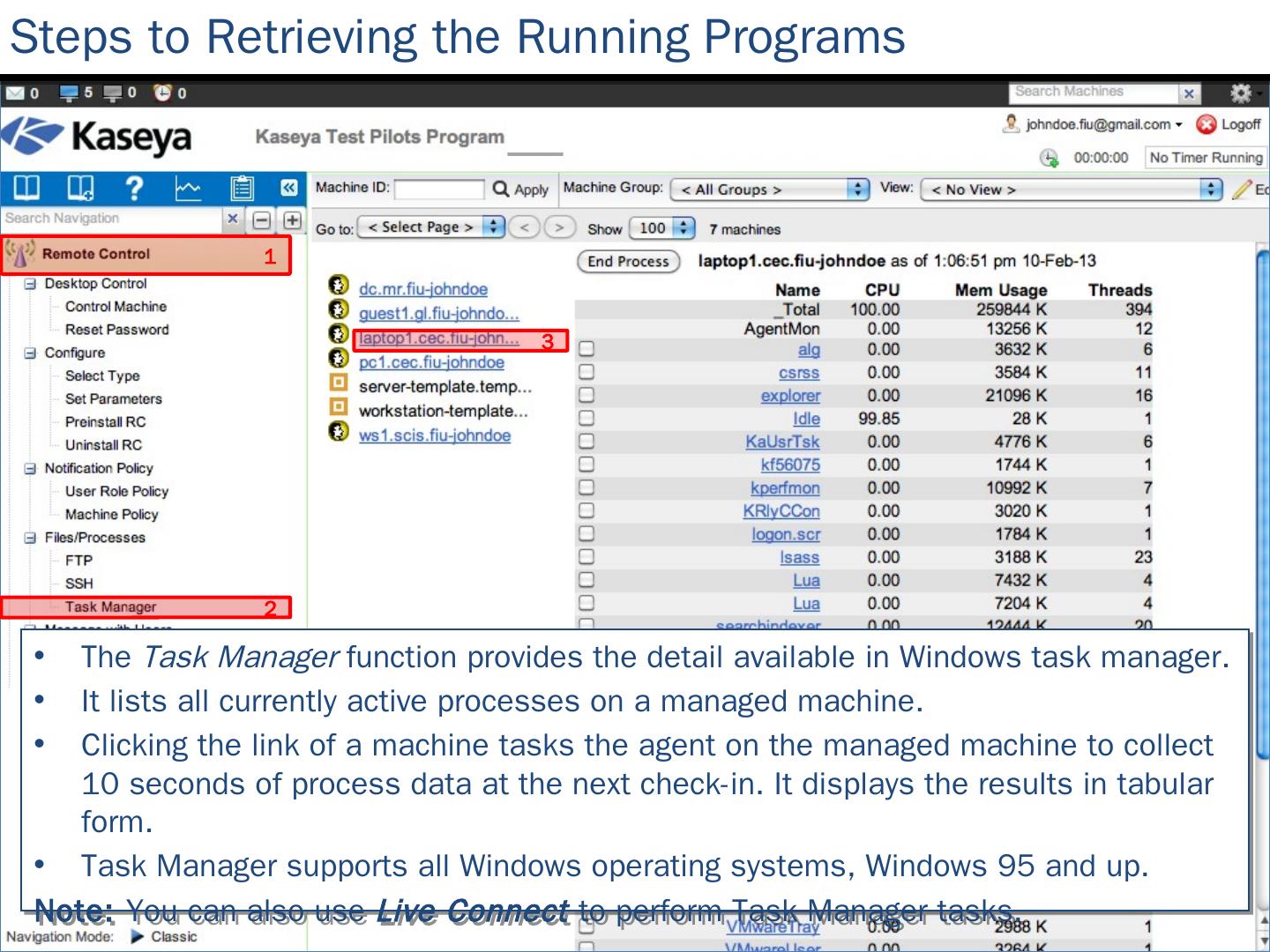1270x952 pixels.
Task: Click the End Process button
Action: pyautogui.click(x=628, y=261)
